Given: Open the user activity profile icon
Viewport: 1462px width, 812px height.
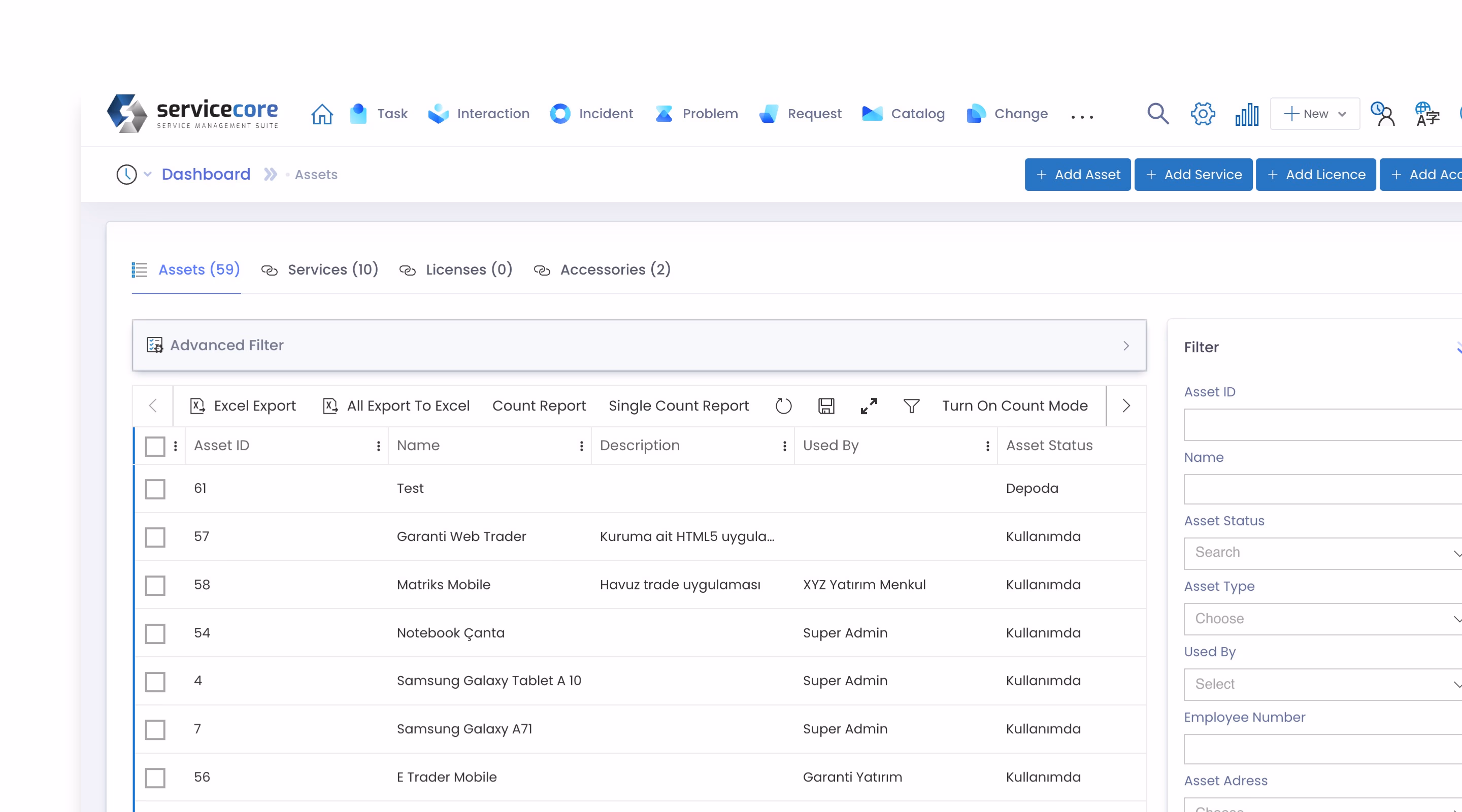Looking at the screenshot, I should pyautogui.click(x=1382, y=114).
